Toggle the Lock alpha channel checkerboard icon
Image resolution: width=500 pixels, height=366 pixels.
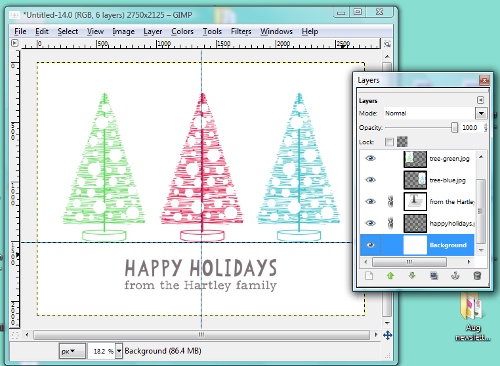[402, 142]
